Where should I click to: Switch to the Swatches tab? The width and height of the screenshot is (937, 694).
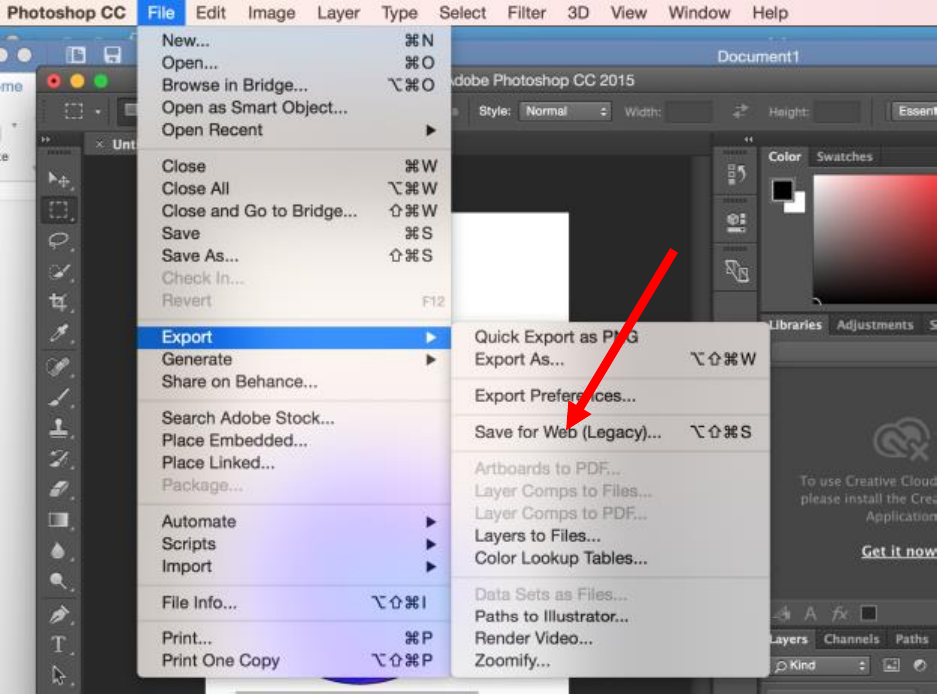[x=844, y=157]
